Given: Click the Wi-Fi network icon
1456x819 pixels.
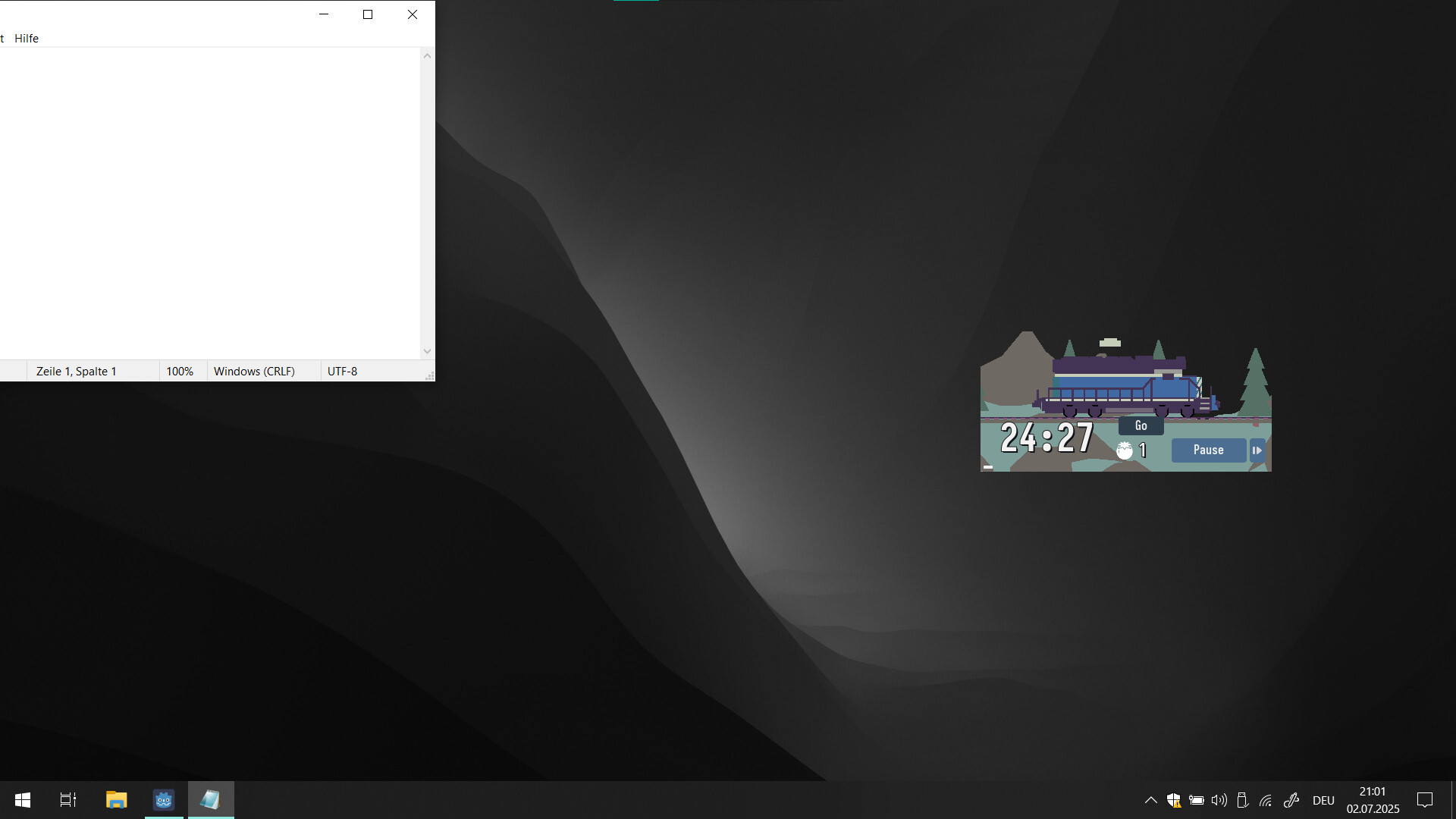Looking at the screenshot, I should (x=1266, y=800).
